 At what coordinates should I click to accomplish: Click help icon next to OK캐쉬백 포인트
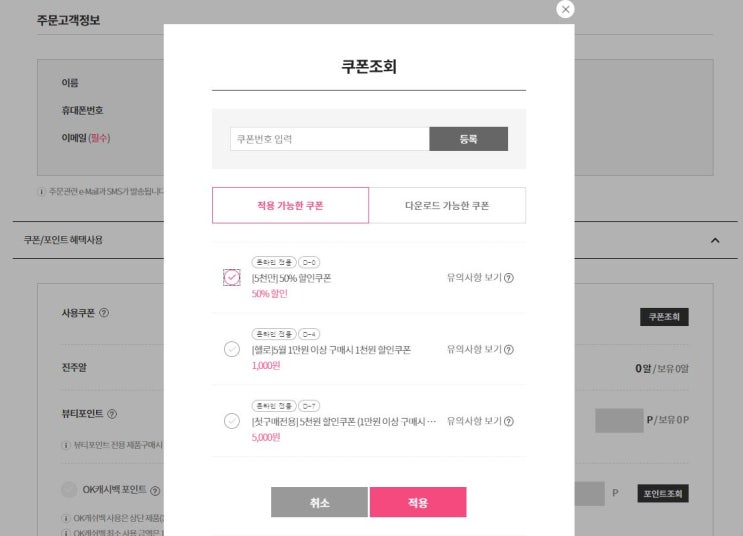(155, 490)
